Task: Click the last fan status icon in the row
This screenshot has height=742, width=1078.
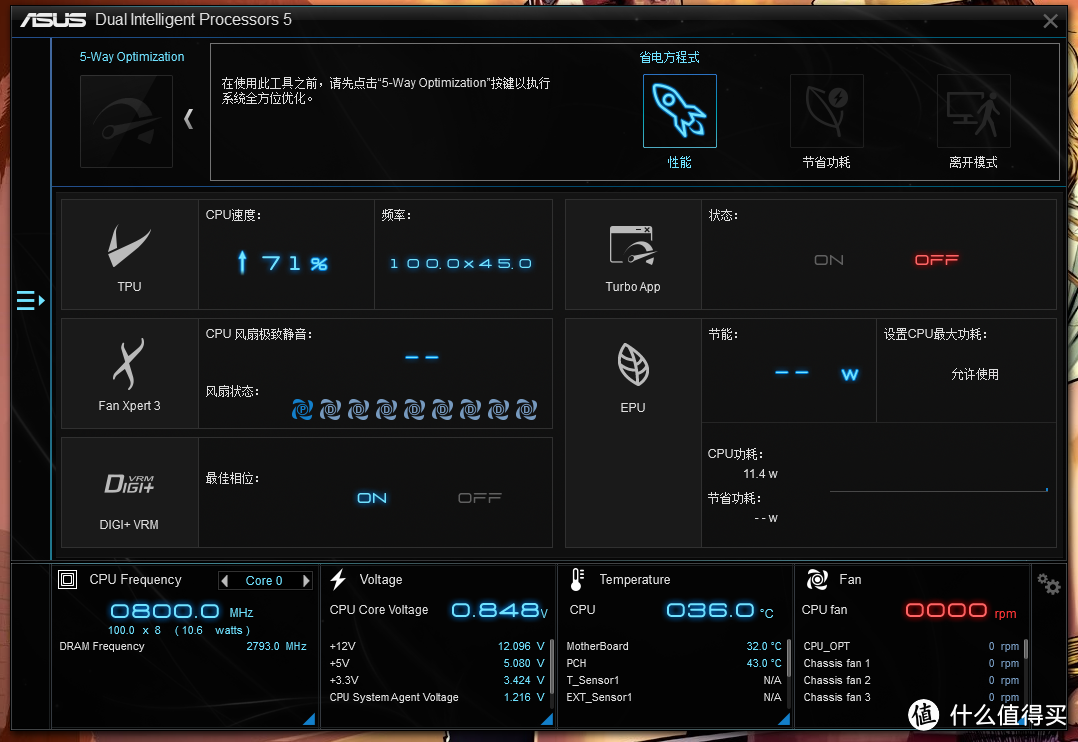Action: [x=527, y=410]
